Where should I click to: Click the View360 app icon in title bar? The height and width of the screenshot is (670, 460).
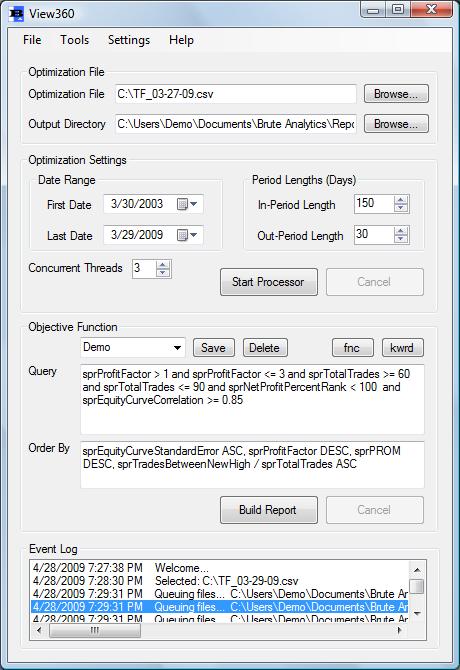point(16,14)
